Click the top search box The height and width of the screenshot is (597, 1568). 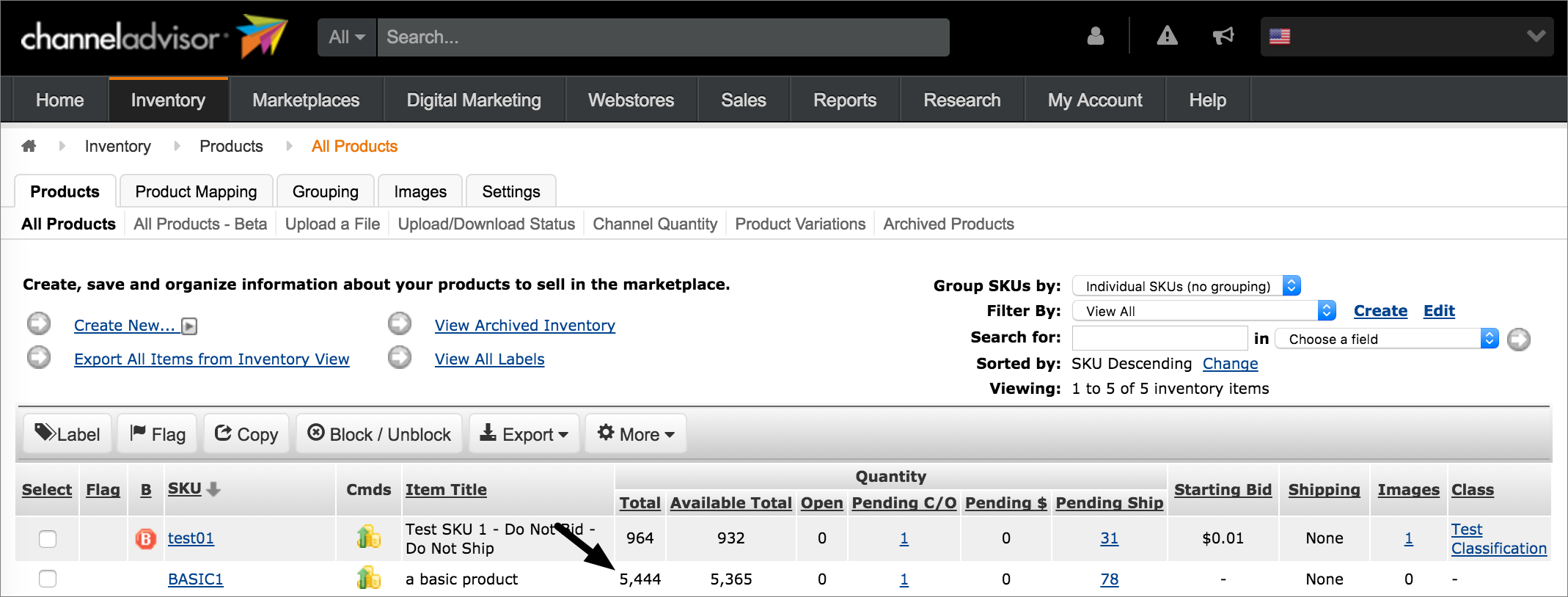(x=663, y=37)
